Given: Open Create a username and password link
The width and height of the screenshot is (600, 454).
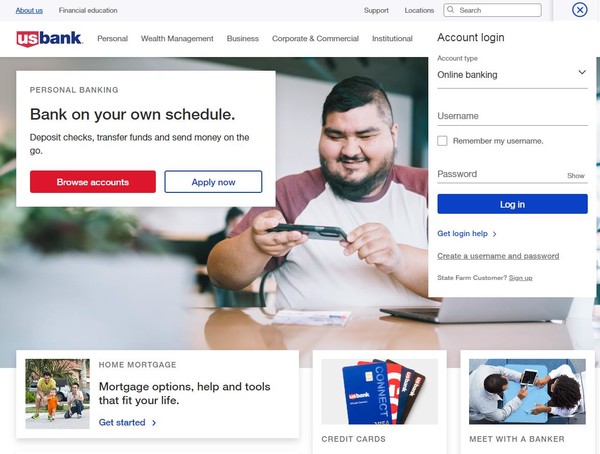Looking at the screenshot, I should [x=498, y=256].
